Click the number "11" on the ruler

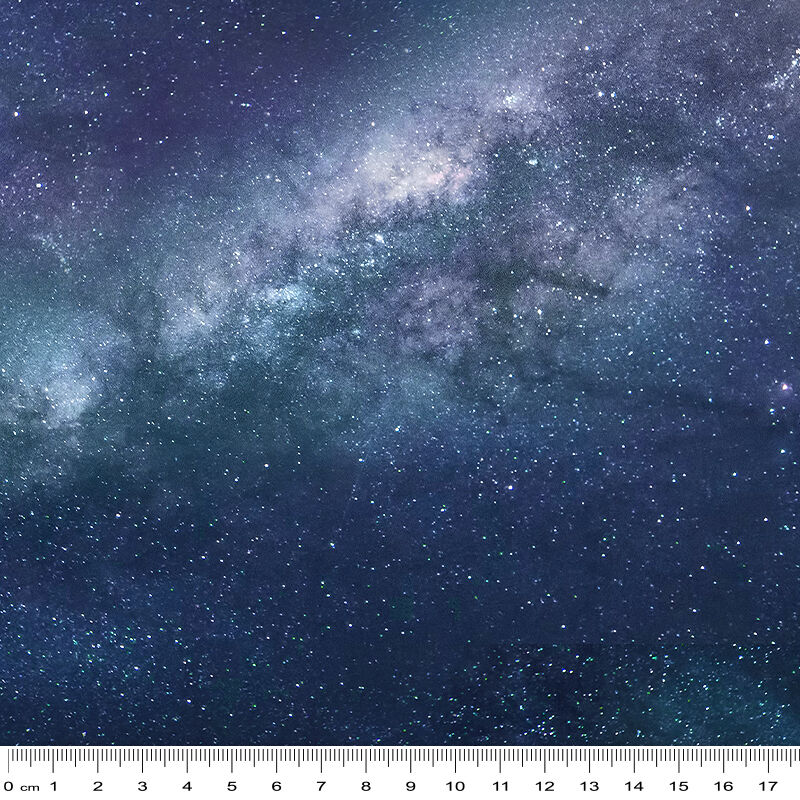click(500, 786)
